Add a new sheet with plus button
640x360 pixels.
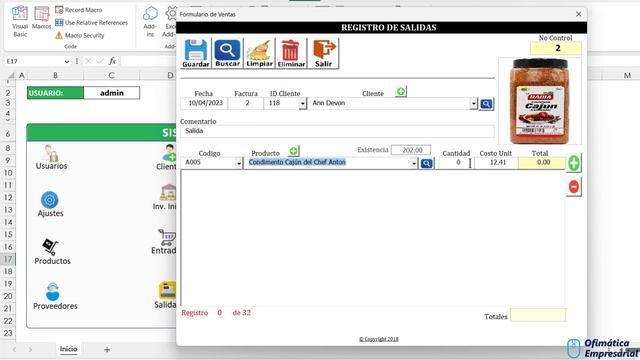coord(107,350)
